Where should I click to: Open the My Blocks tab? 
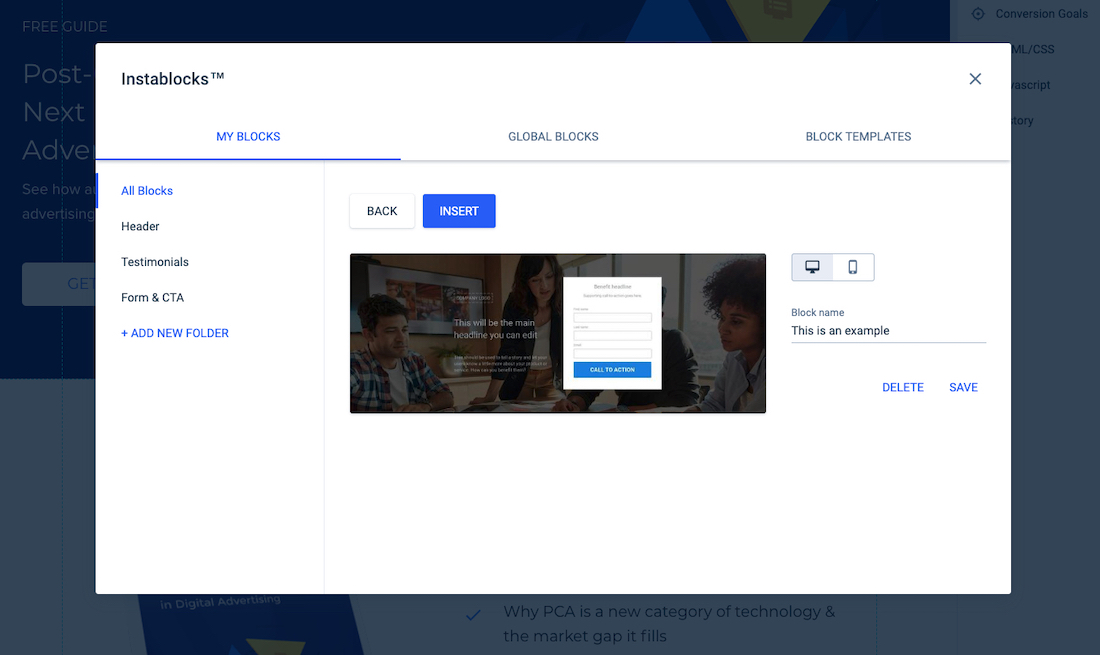248,137
